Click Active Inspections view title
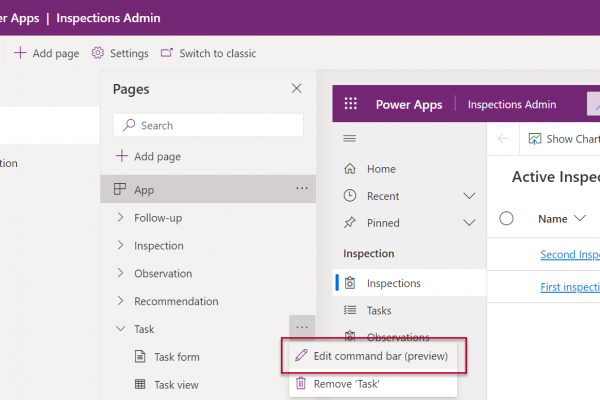The image size is (600, 400). coord(556,177)
